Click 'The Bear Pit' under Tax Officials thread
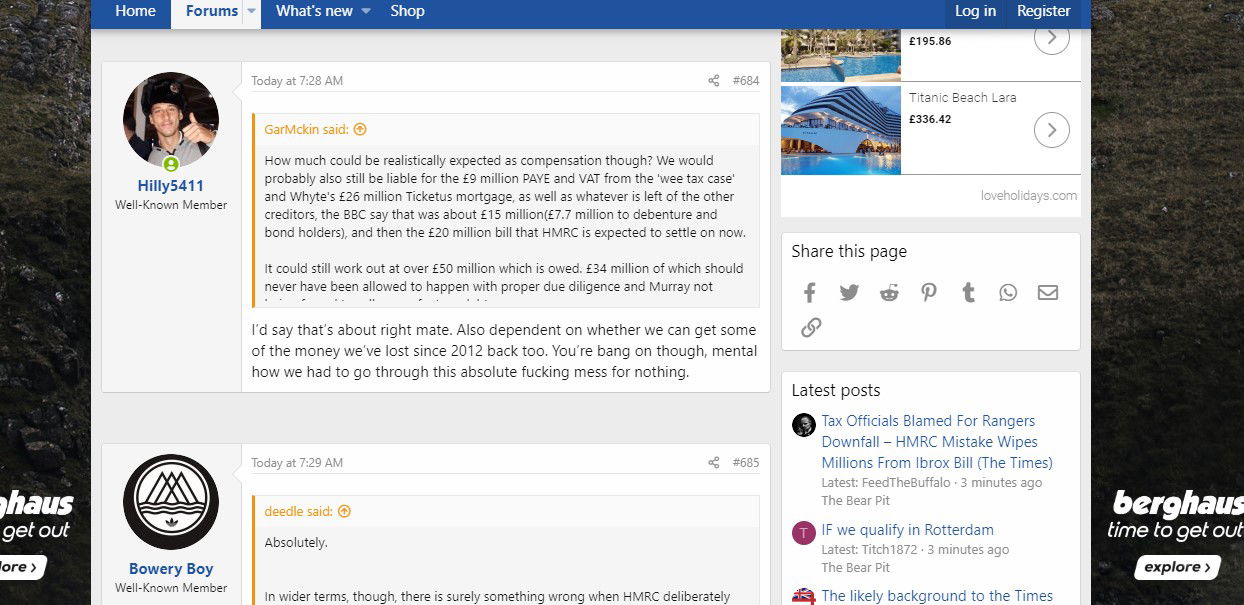This screenshot has width=1244, height=605. coord(856,501)
